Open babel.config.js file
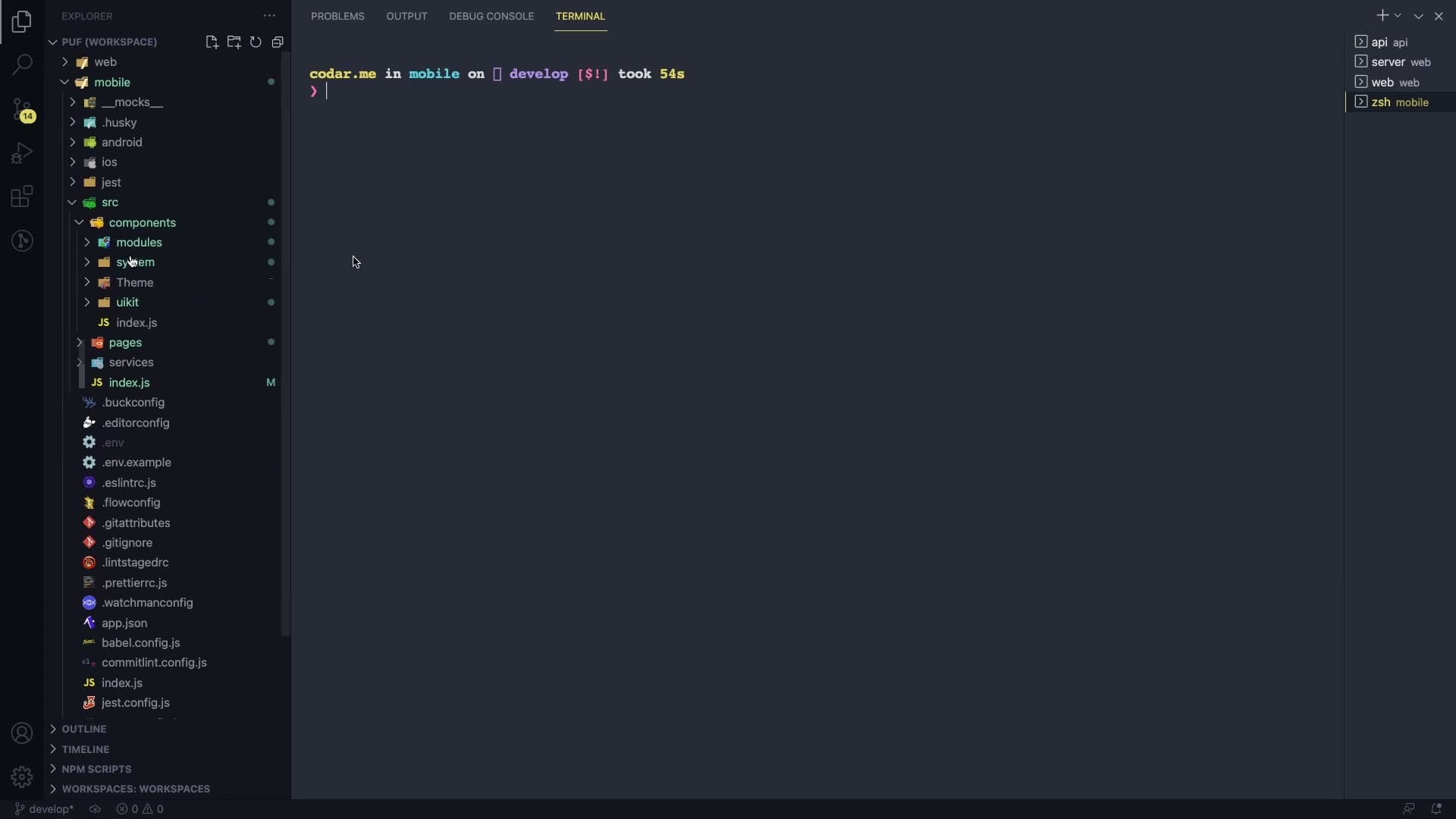 141,642
